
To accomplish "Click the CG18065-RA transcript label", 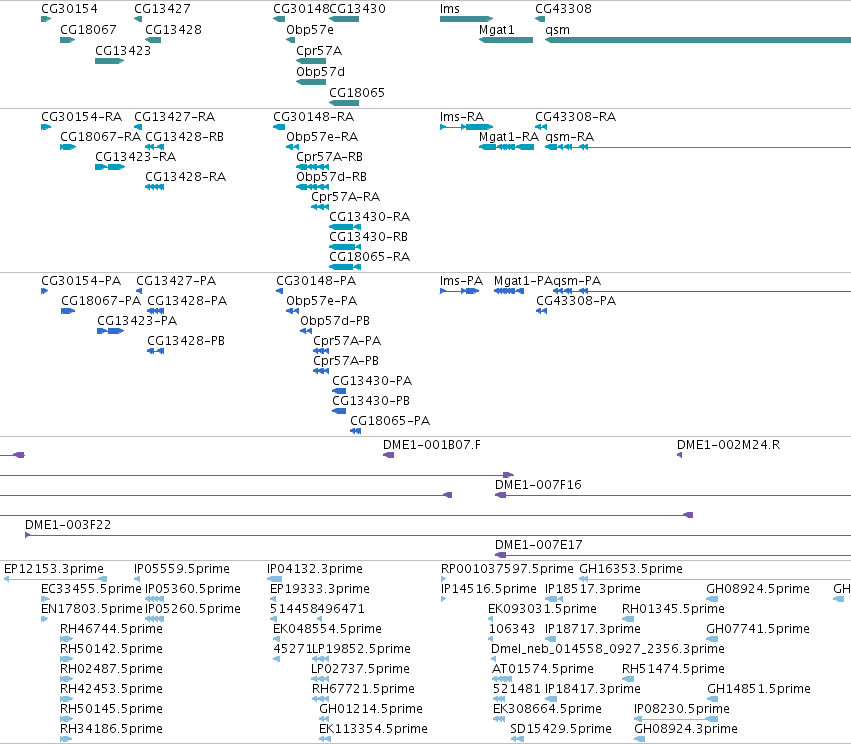I will (370, 257).
